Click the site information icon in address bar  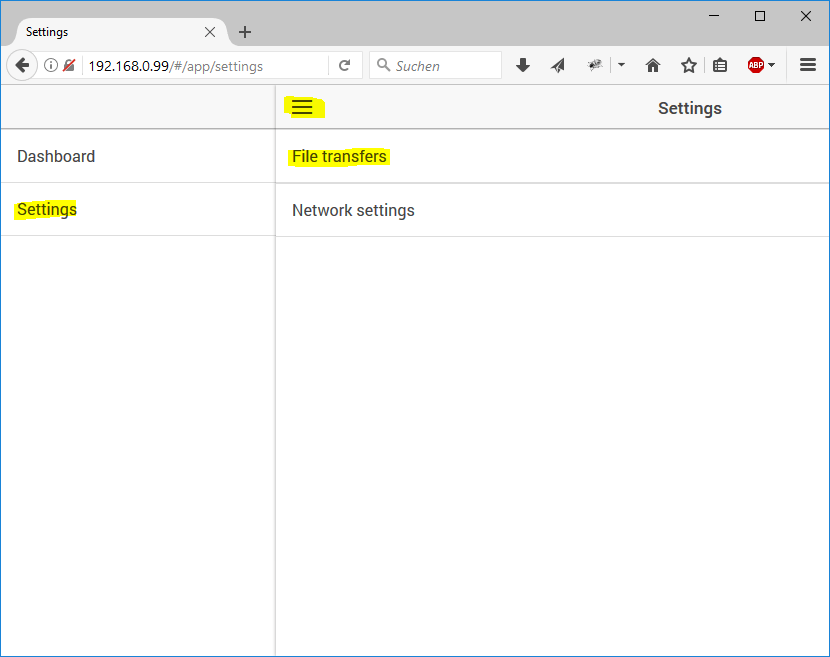tap(51, 66)
